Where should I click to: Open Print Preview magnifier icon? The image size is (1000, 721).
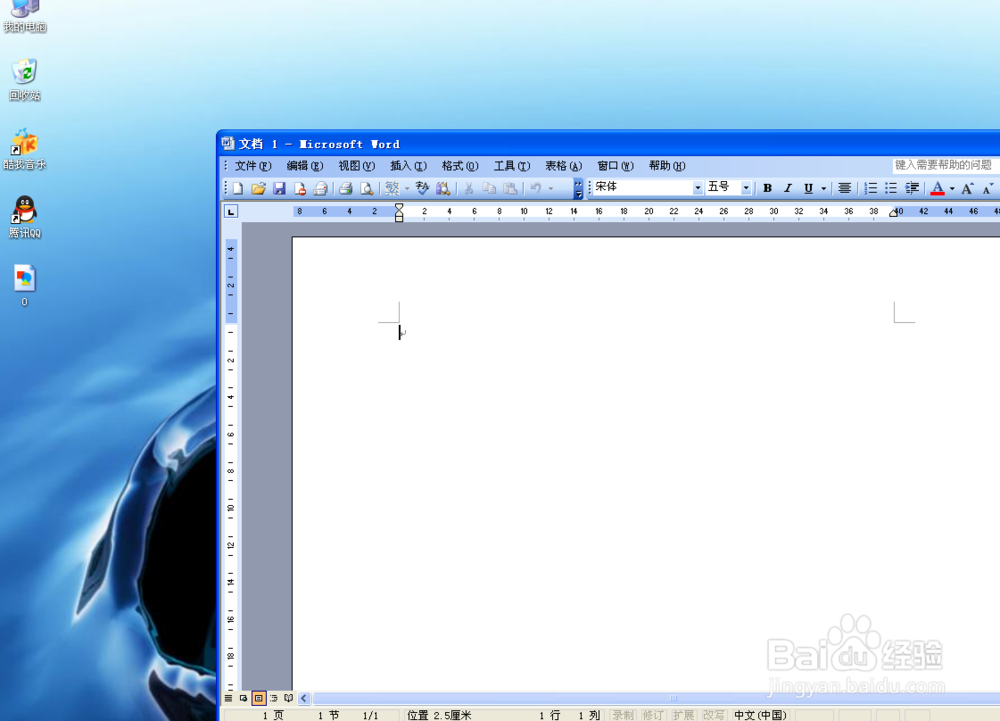(366, 189)
